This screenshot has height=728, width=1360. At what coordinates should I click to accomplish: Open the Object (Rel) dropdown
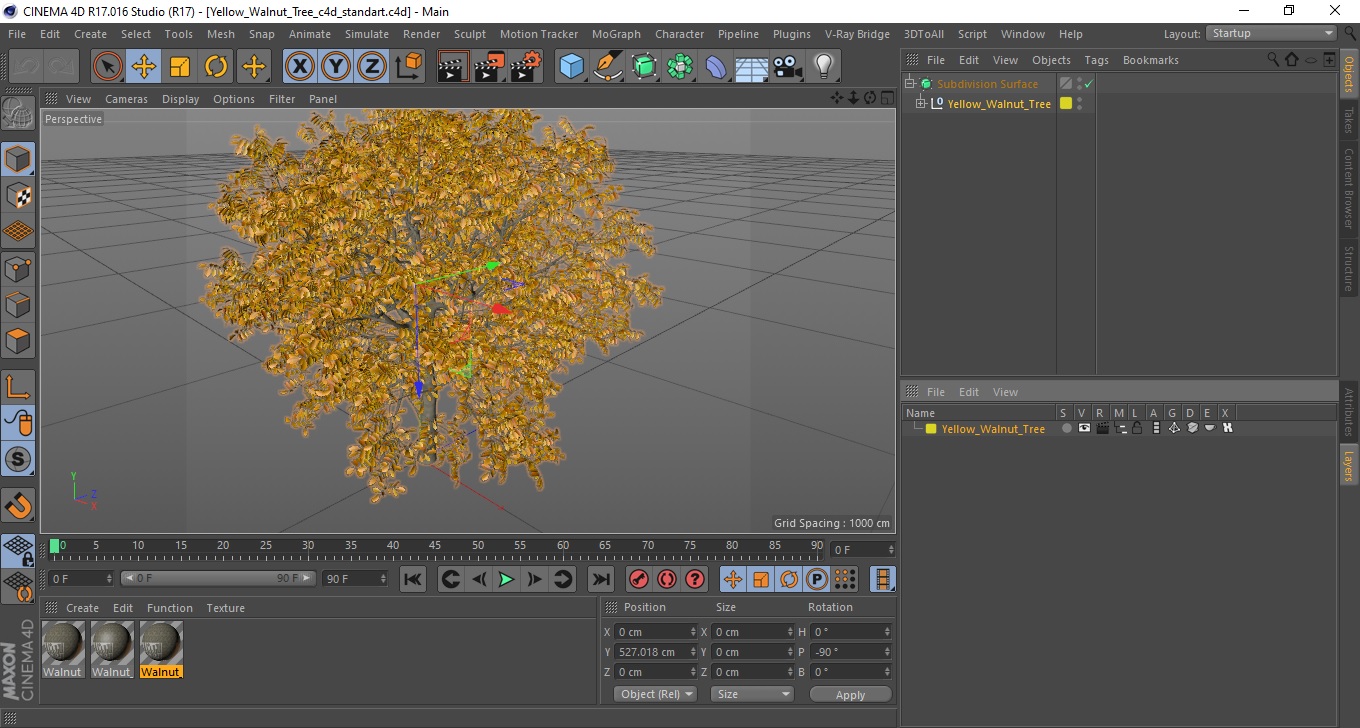pyautogui.click(x=655, y=694)
